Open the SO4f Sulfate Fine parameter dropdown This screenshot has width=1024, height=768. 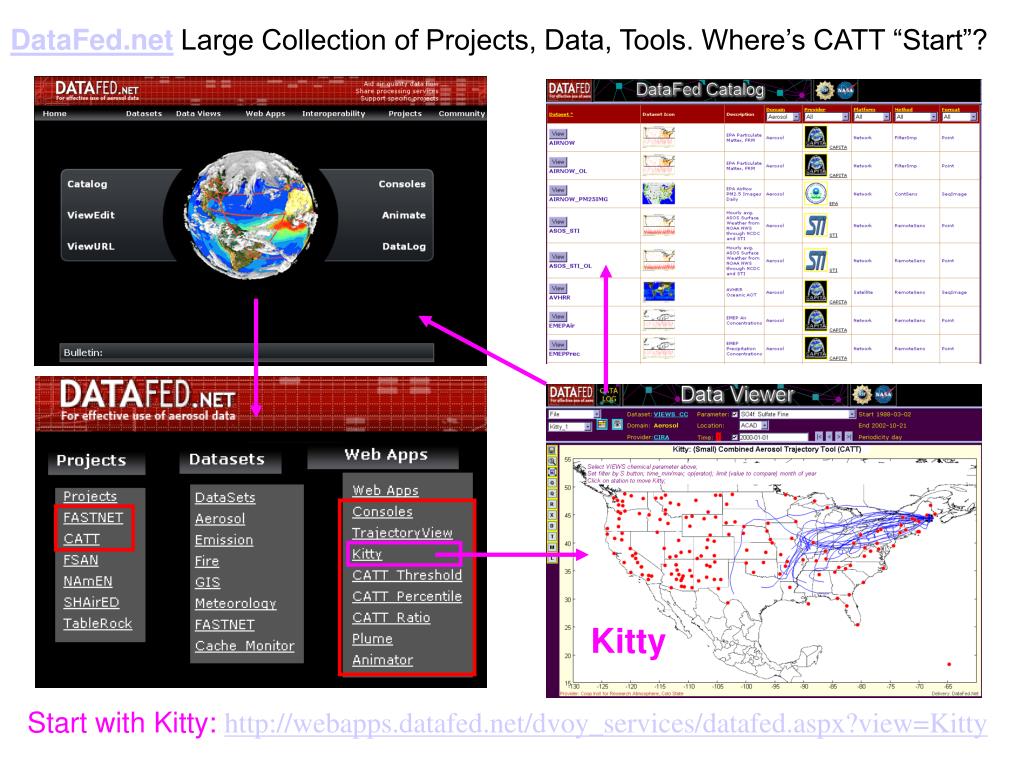797,414
